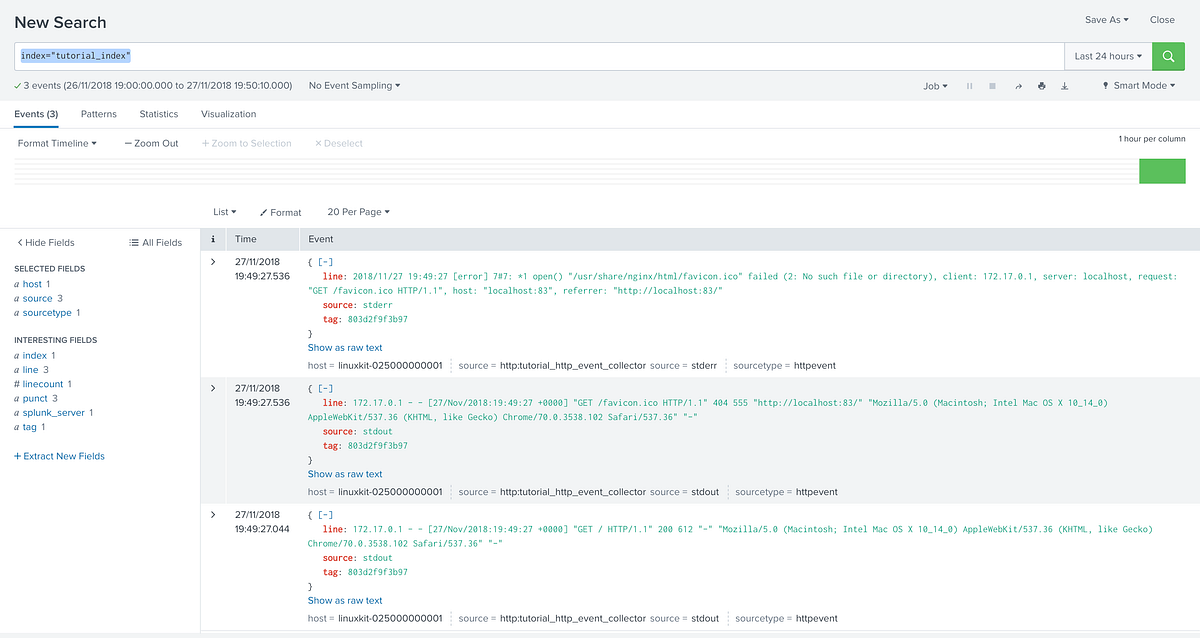
Task: Open the 20 Per Page dropdown
Action: [x=358, y=212]
